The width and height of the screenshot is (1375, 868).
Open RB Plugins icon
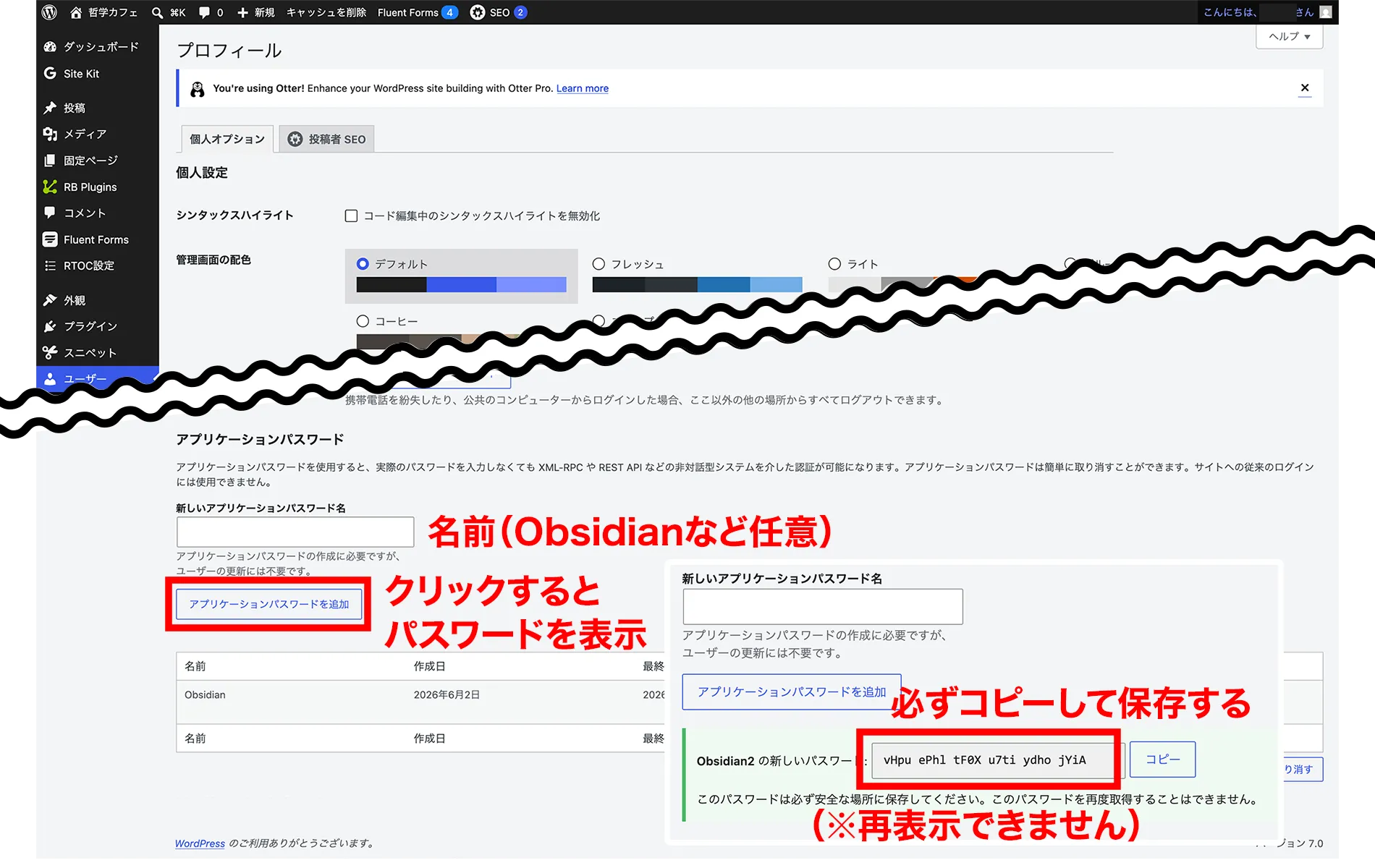[50, 187]
